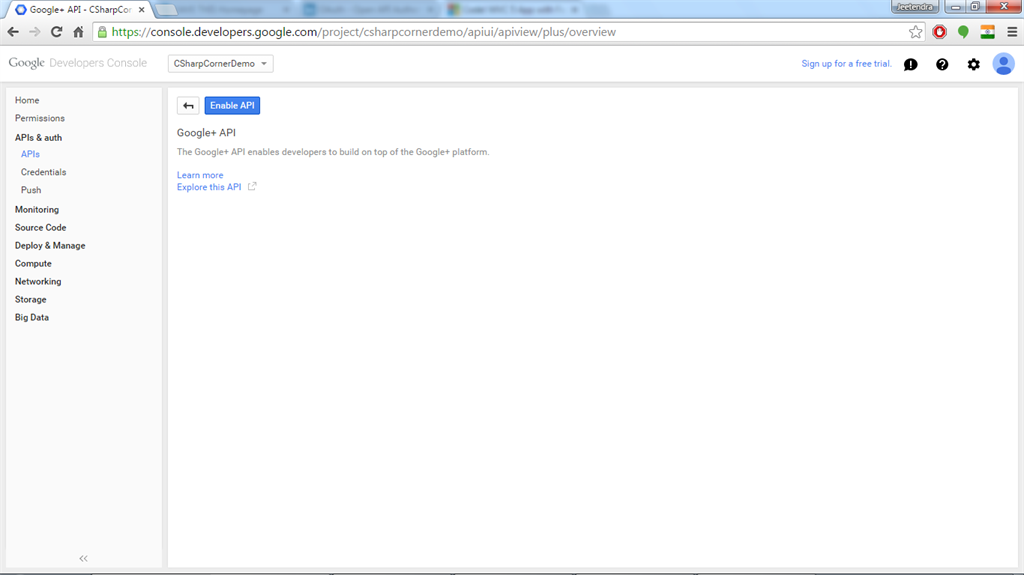
Task: Open the browser home page
Action: point(78,32)
